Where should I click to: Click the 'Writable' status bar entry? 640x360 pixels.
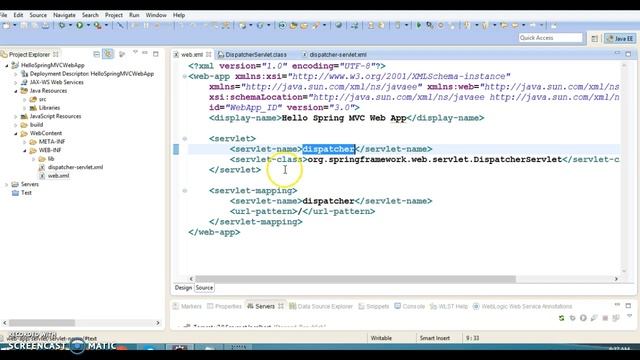pos(381,338)
